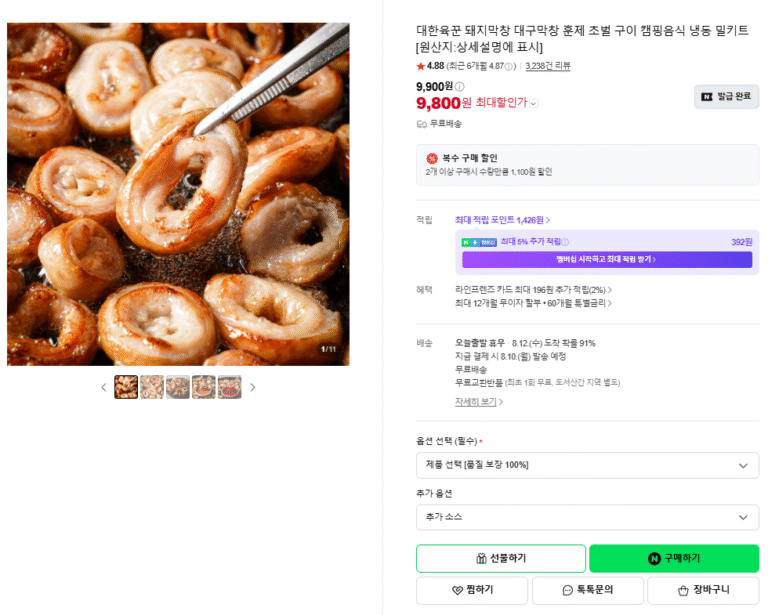Viewport: 768px width, 615px height.
Task: Add item to 장바구니 cart
Action: tap(703, 590)
